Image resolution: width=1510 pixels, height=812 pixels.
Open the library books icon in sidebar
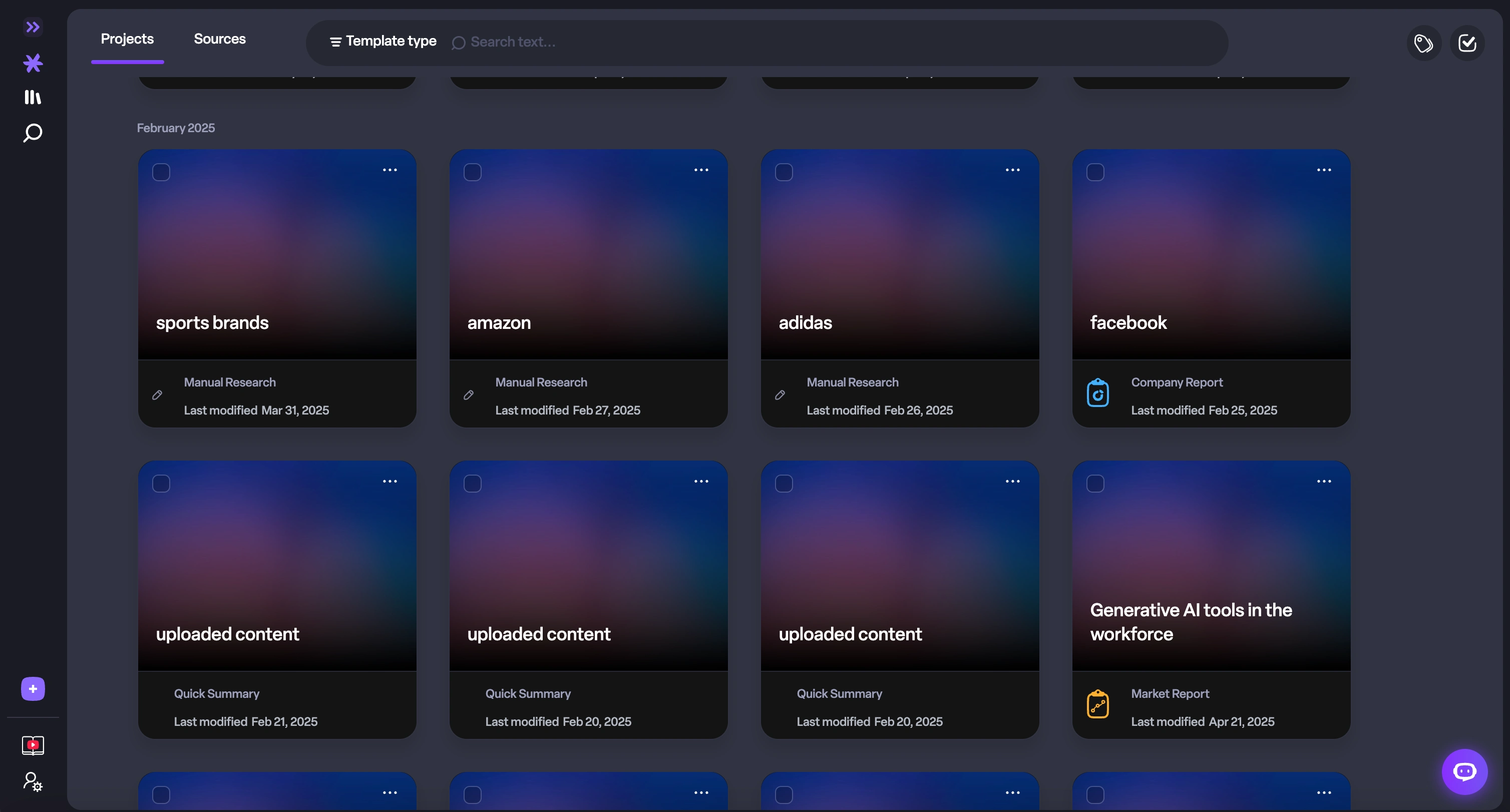[33, 97]
